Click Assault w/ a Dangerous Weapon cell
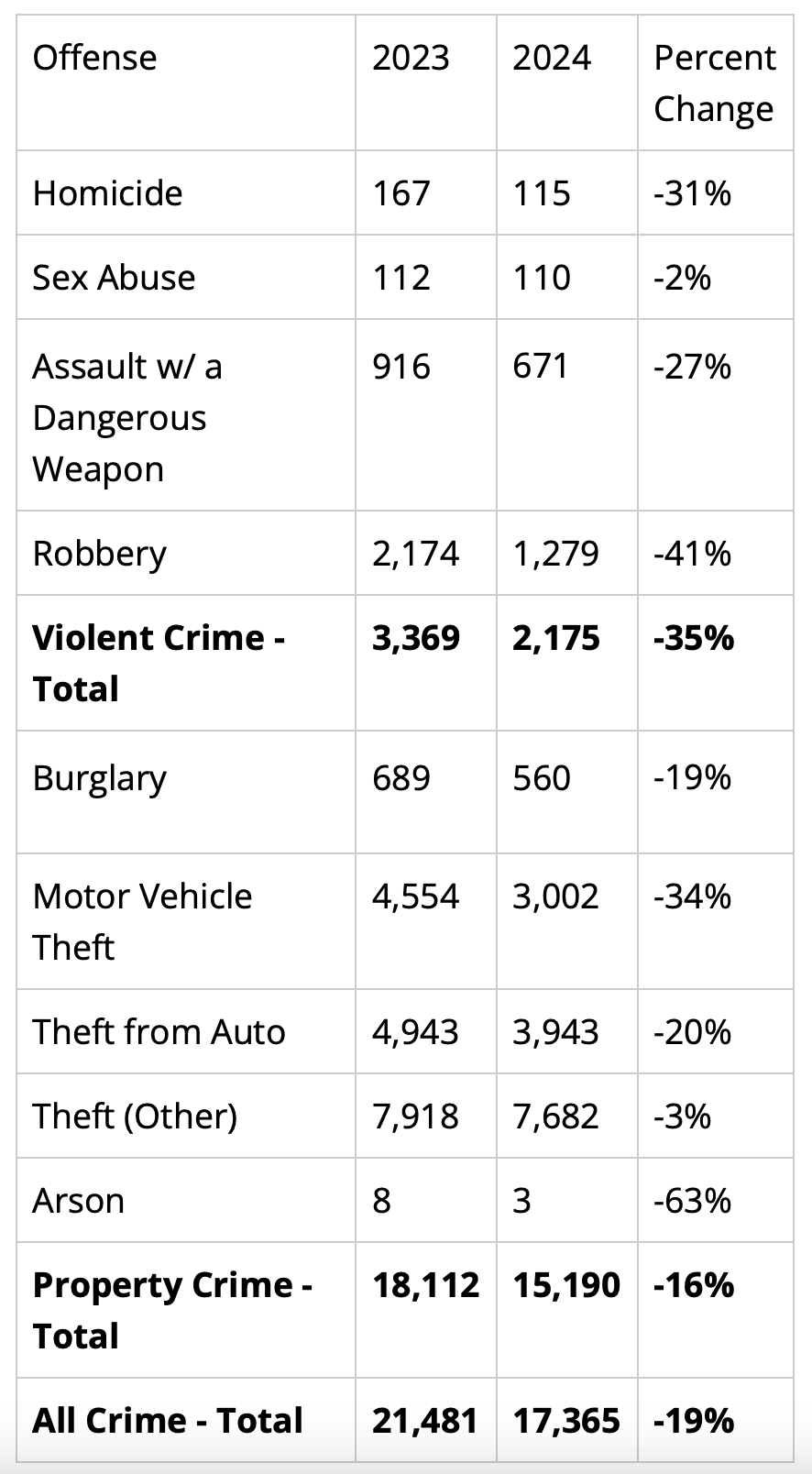This screenshot has height=1474, width=812. [x=127, y=417]
